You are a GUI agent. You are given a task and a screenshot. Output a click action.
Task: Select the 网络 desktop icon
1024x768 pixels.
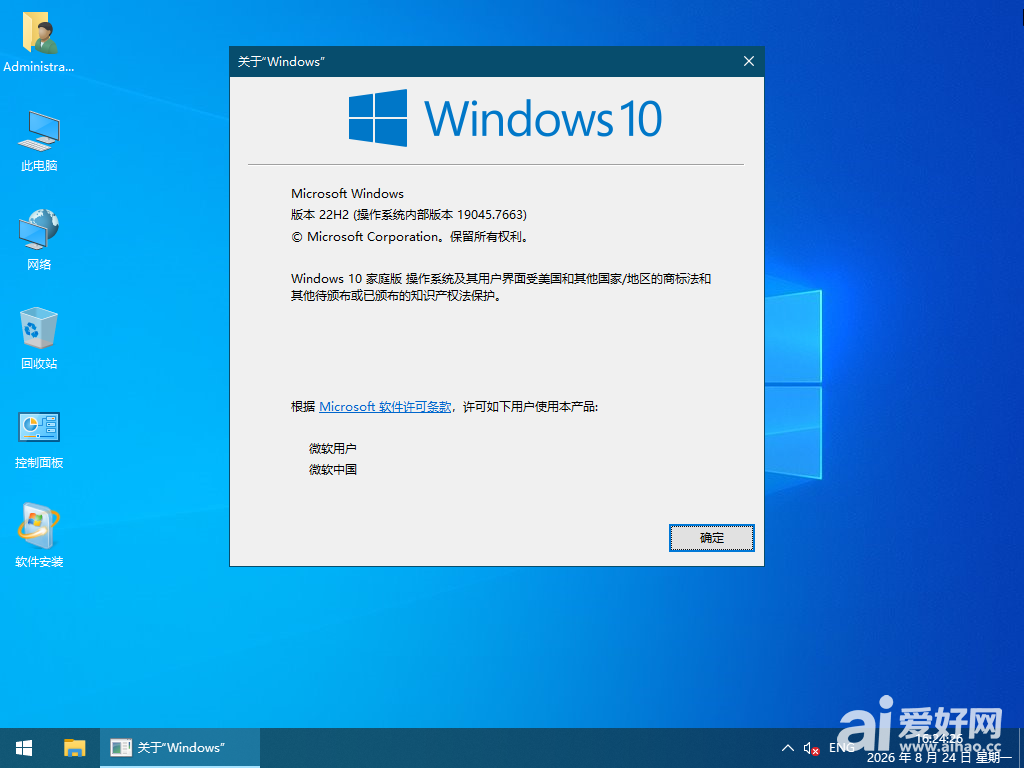click(x=39, y=240)
